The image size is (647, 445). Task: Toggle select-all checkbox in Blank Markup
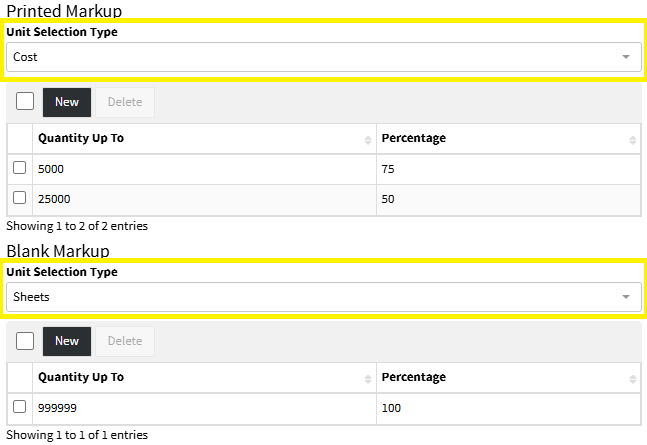pyautogui.click(x=25, y=341)
